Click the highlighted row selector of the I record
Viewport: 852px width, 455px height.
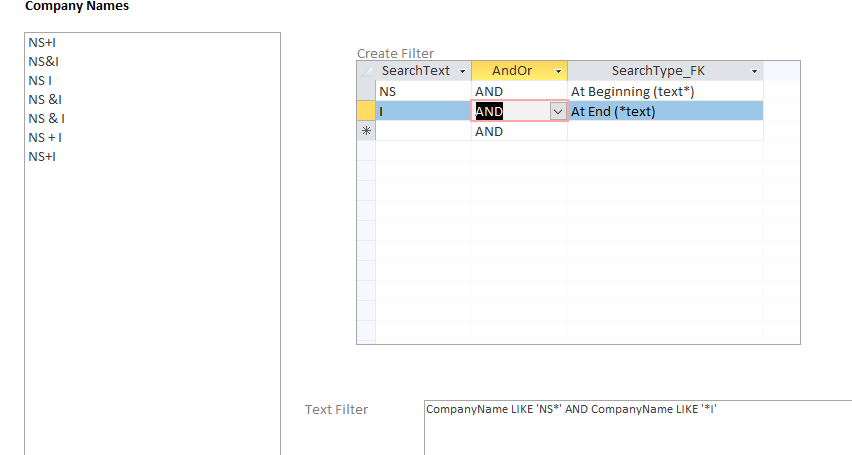(x=366, y=111)
